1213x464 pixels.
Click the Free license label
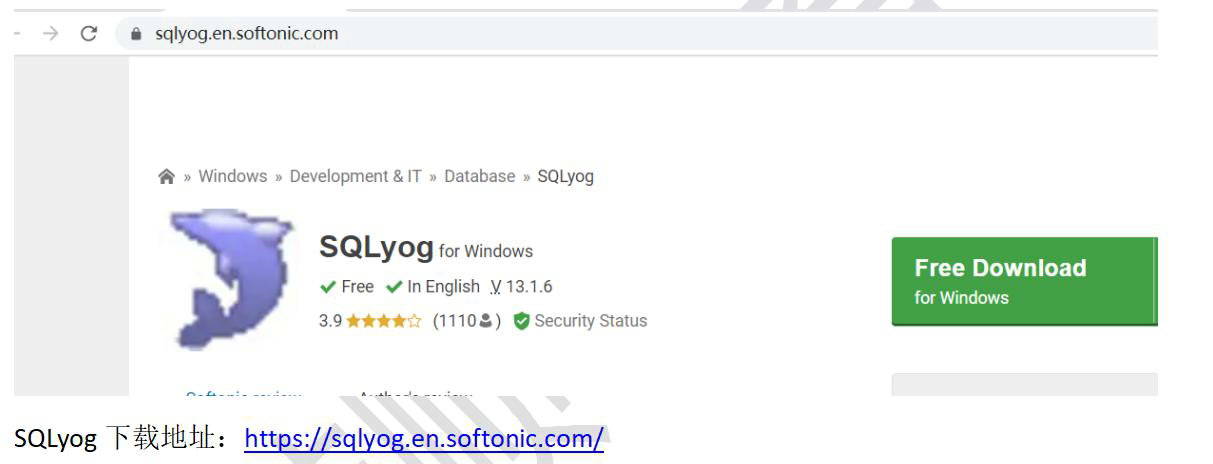347,287
